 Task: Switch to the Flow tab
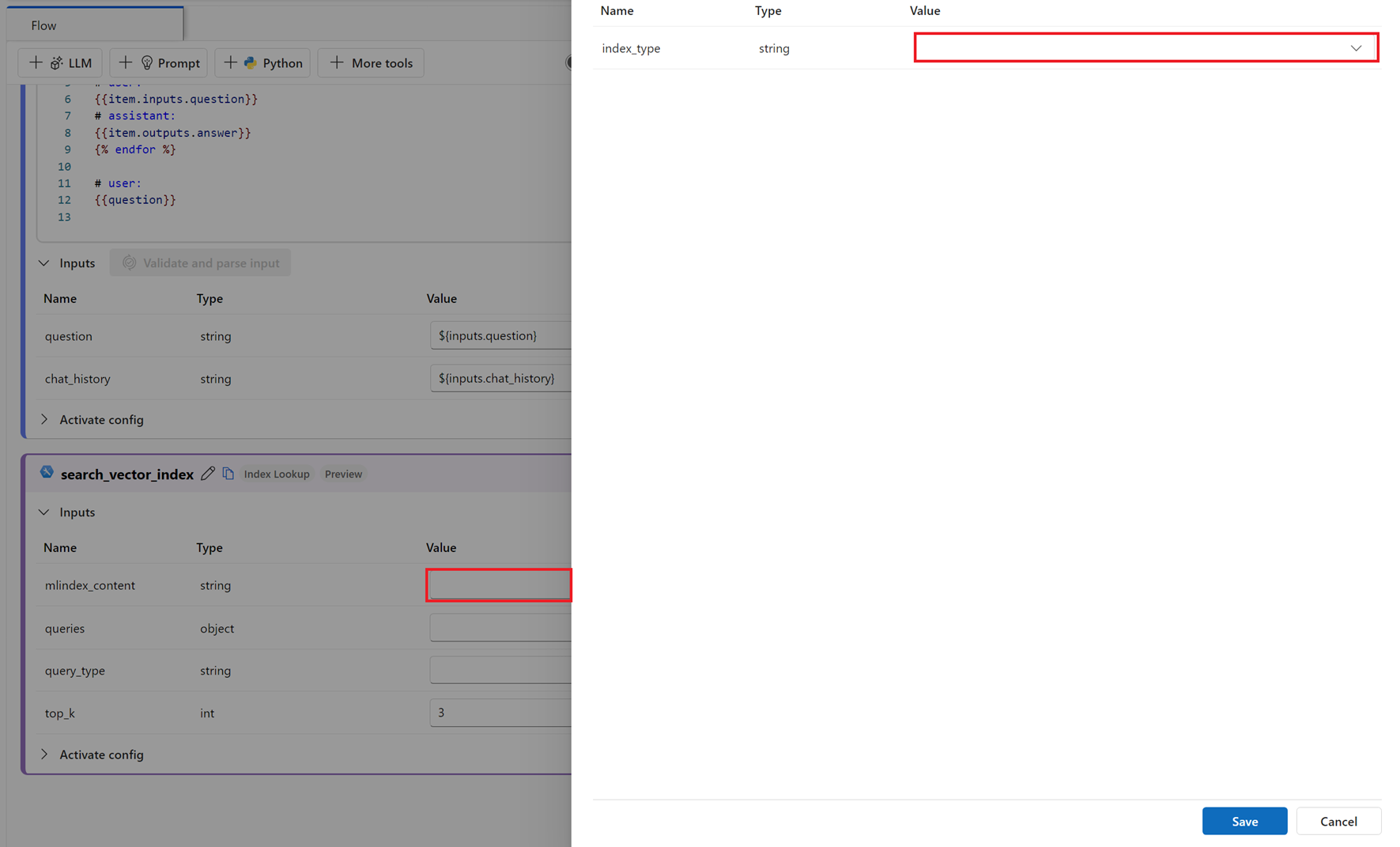point(95,25)
